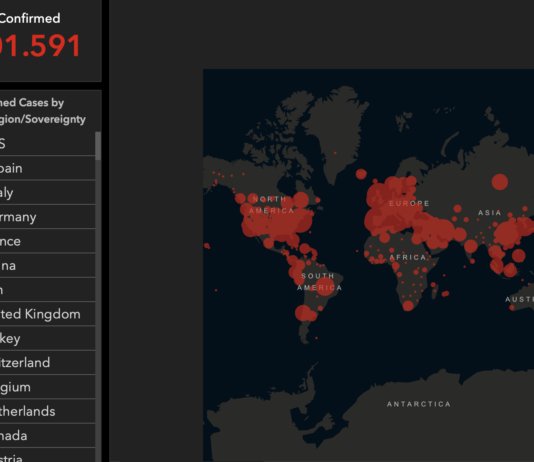Click the NORTH AMERICA map label
The width and height of the screenshot is (534, 462).
click(x=271, y=205)
